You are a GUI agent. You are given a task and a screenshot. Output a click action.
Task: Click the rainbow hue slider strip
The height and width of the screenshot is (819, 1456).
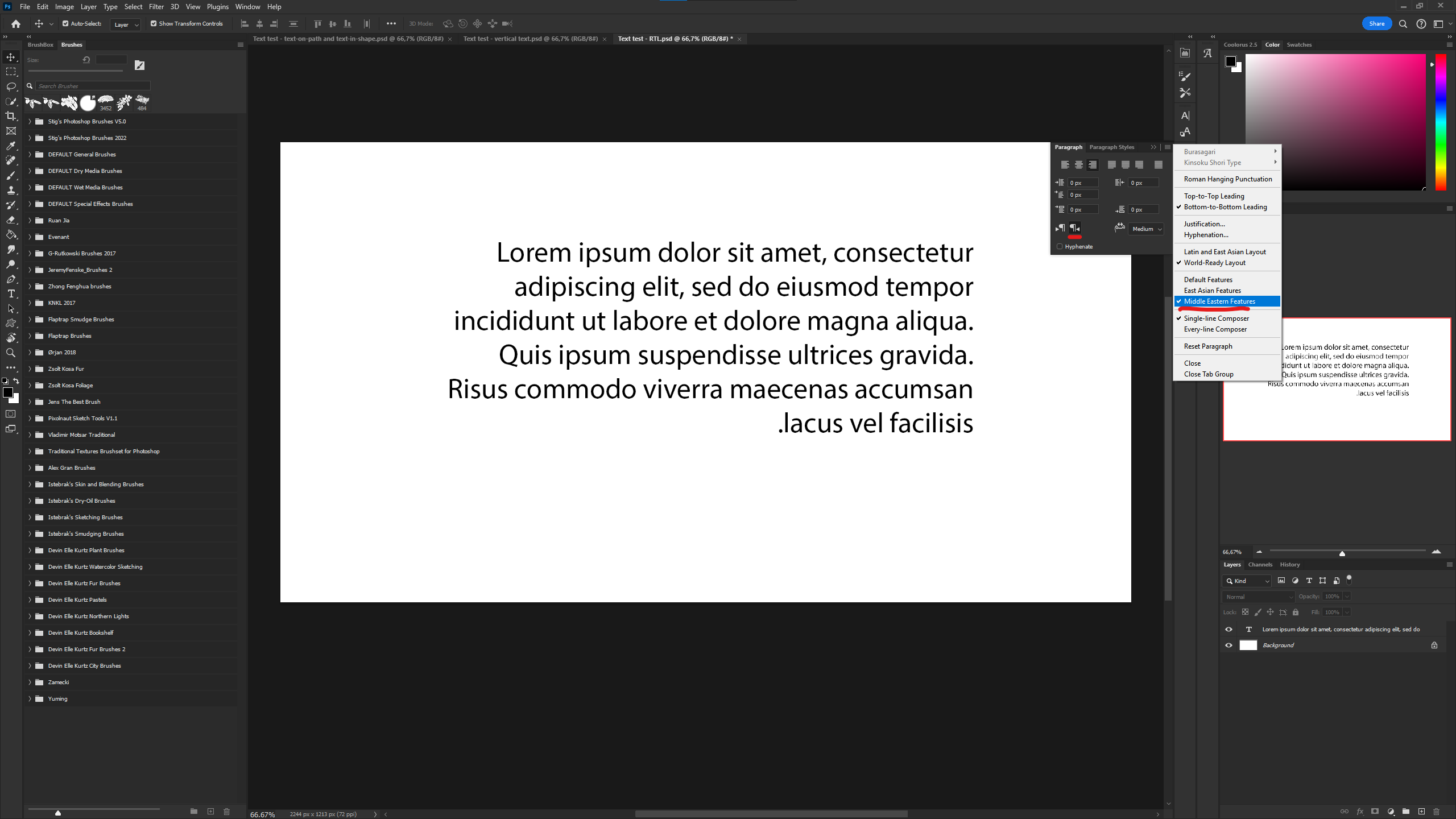click(x=1441, y=122)
